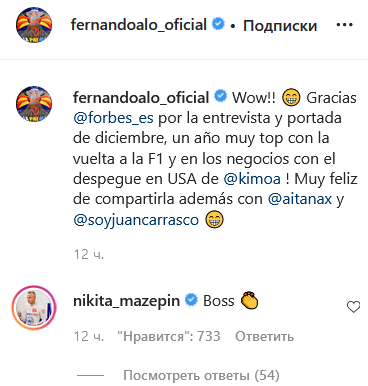Click verified badge beside nikita_mazepin
The width and height of the screenshot is (368, 386).
[x=191, y=300]
